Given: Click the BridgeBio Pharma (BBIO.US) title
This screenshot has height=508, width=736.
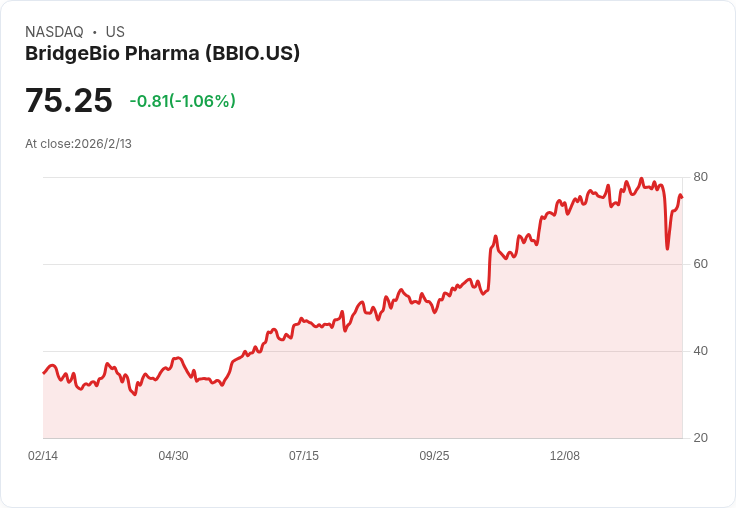Looking at the screenshot, I should (162, 53).
